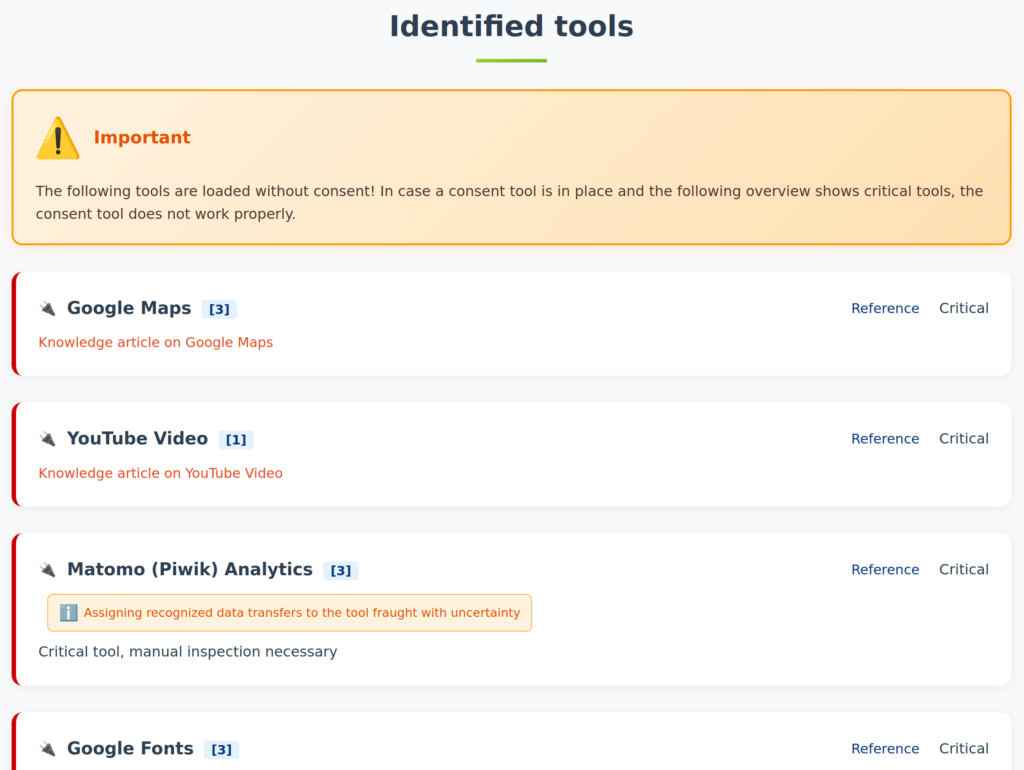Click the warning triangle icon beside Important
The image size is (1024, 770).
coord(58,138)
